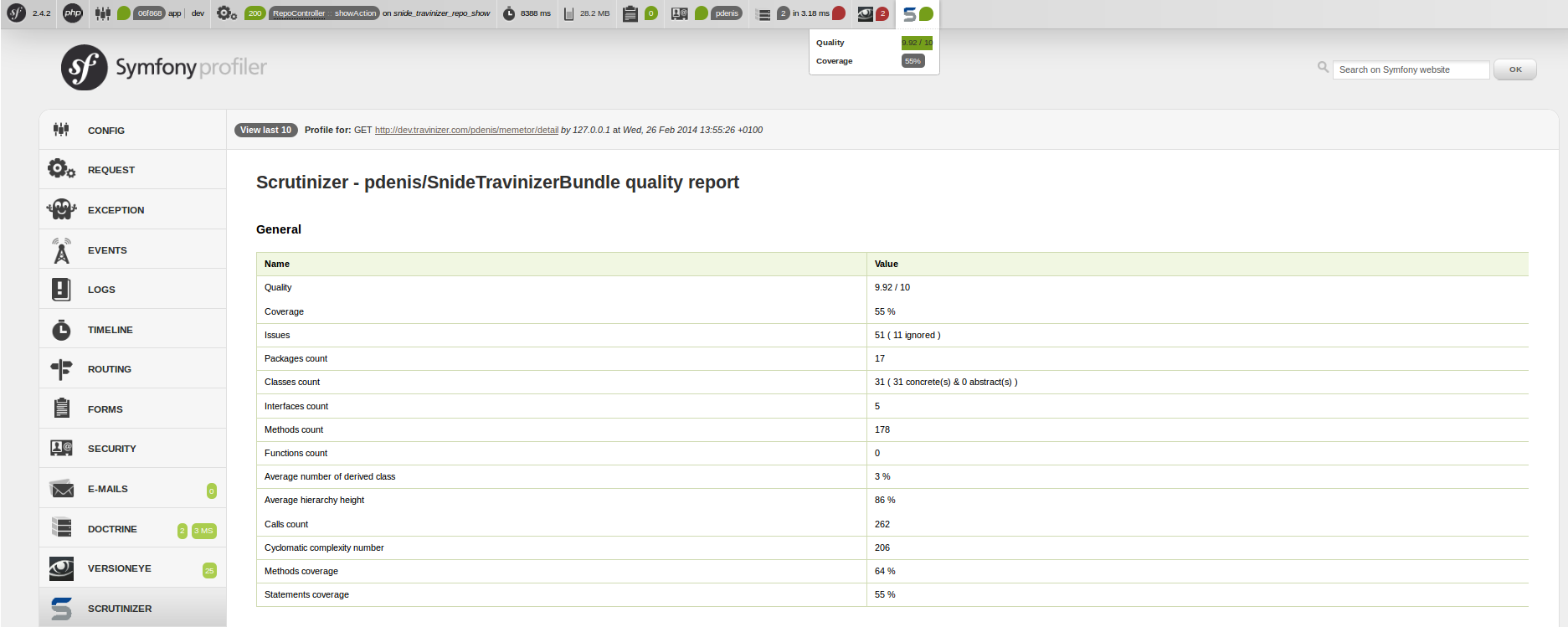Open RepoController showAction badge
The height and width of the screenshot is (627, 1568).
pos(324,13)
